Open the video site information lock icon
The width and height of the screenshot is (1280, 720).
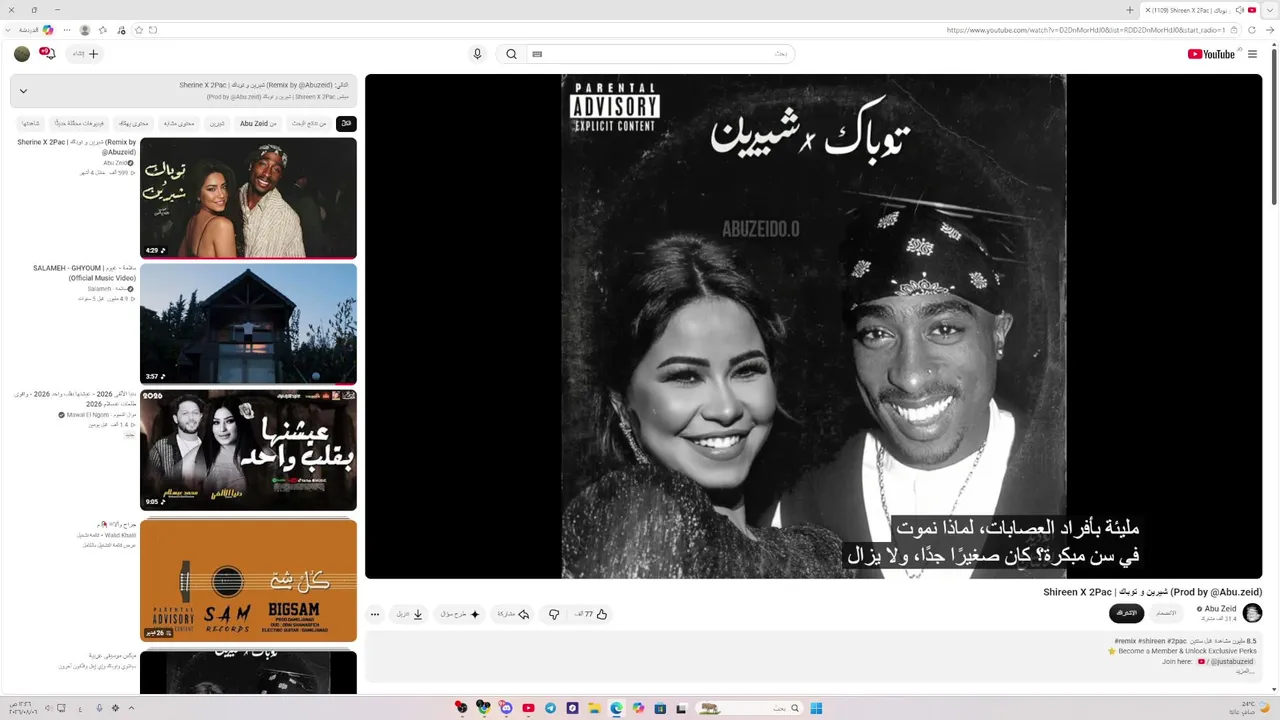point(1235,30)
